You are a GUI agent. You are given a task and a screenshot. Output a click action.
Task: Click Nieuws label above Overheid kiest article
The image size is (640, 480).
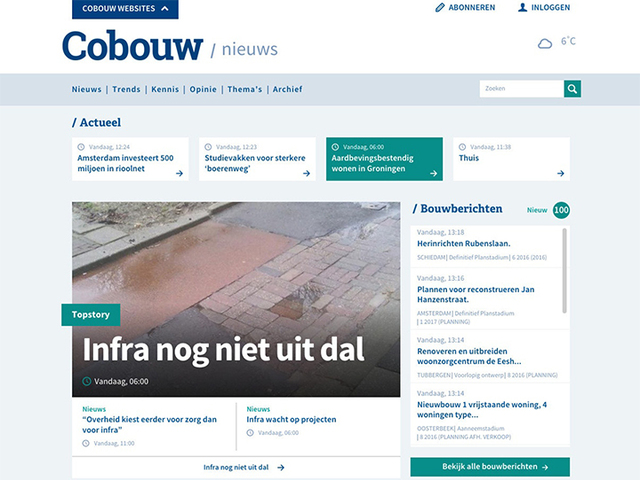[x=94, y=409]
